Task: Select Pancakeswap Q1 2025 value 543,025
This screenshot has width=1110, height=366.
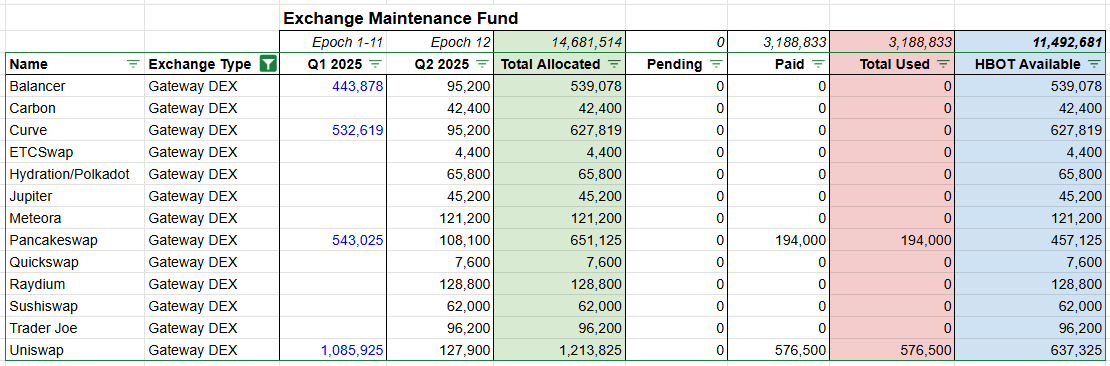Action: coord(333,240)
